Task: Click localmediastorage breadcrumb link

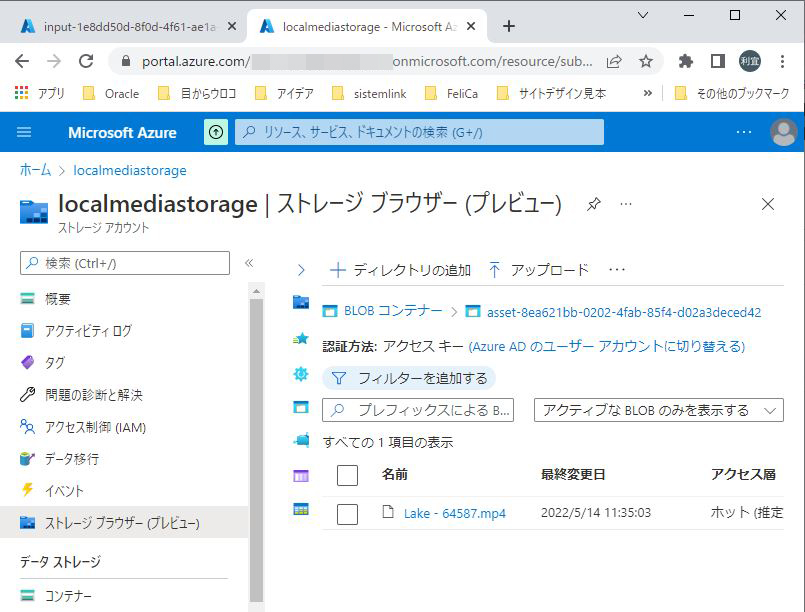Action: click(x=130, y=170)
